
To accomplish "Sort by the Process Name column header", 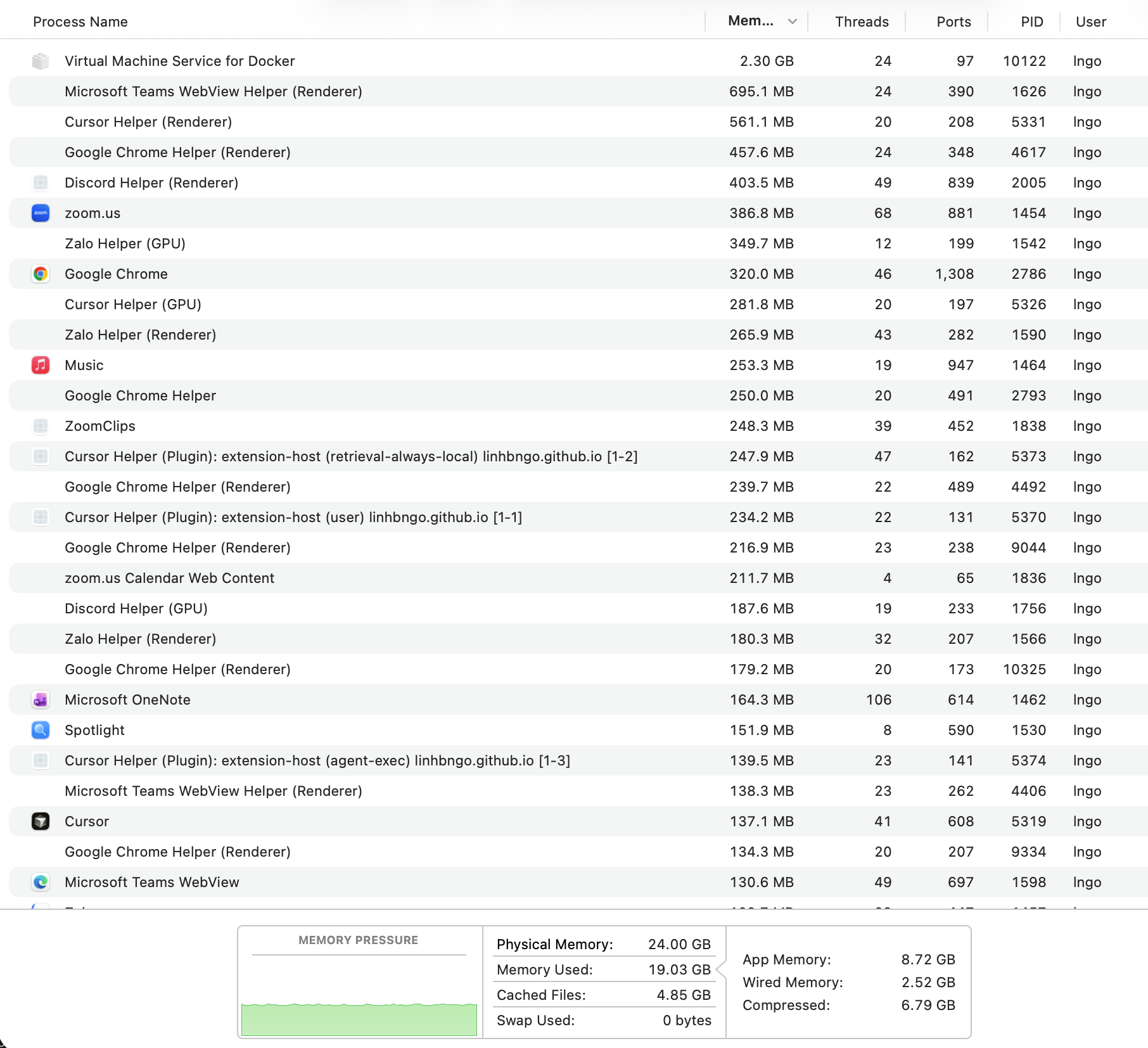I will pos(80,22).
